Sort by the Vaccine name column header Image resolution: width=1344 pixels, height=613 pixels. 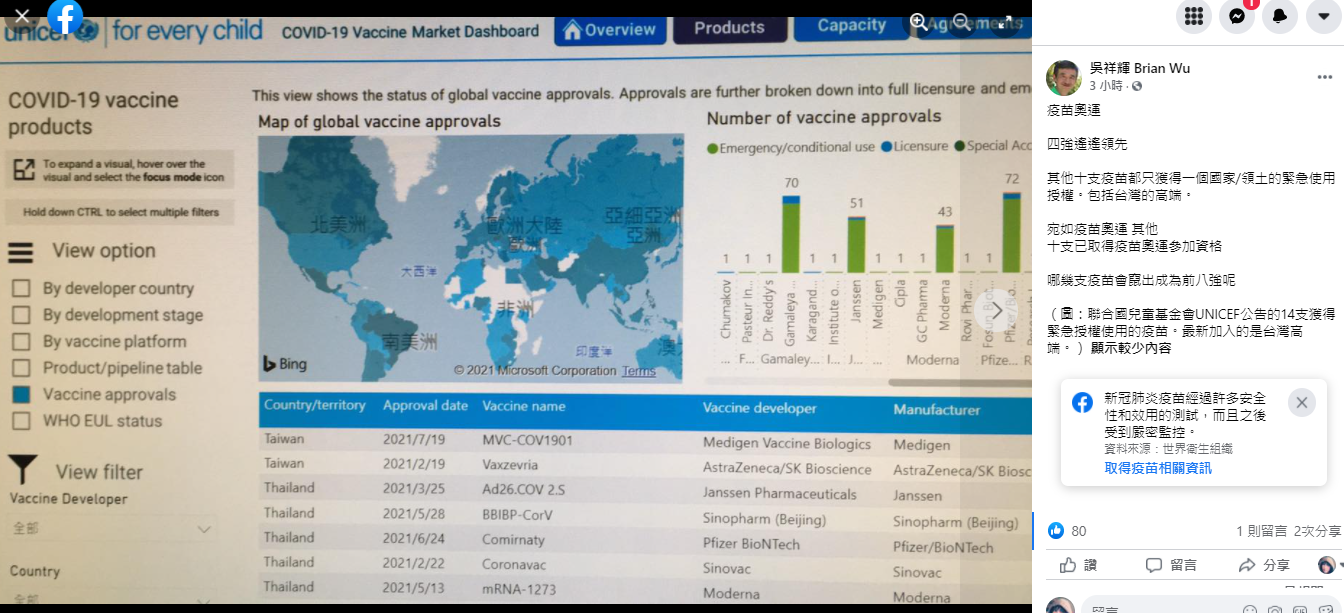(x=524, y=407)
